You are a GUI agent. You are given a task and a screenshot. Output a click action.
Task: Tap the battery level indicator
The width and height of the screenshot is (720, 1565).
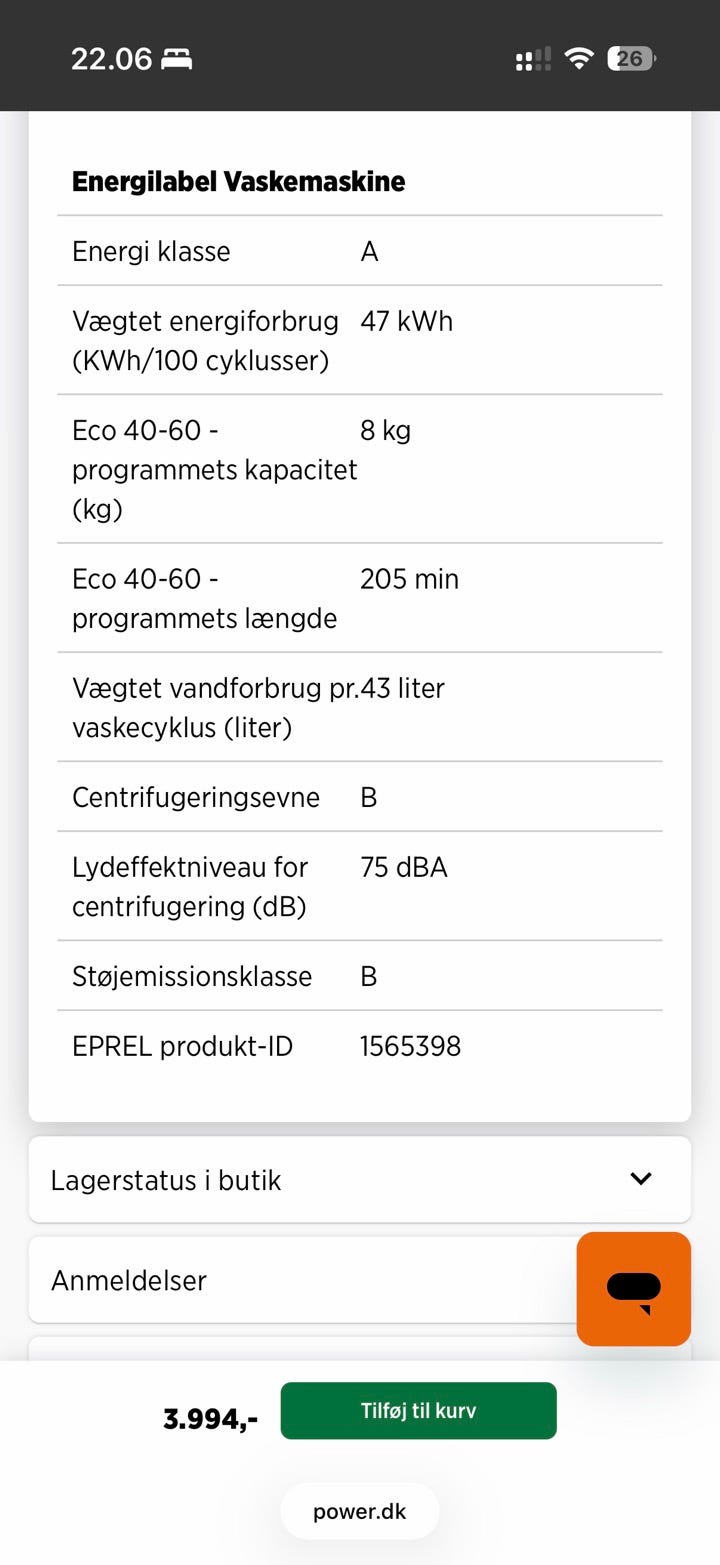631,59
